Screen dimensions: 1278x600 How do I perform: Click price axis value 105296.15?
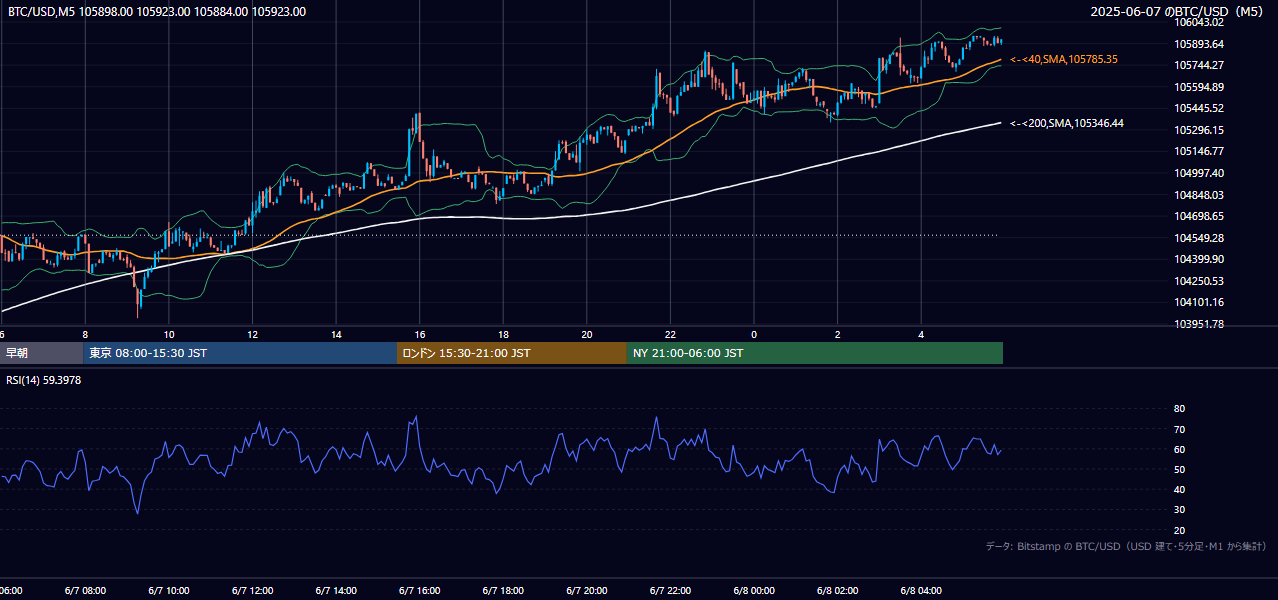pyautogui.click(x=1200, y=130)
